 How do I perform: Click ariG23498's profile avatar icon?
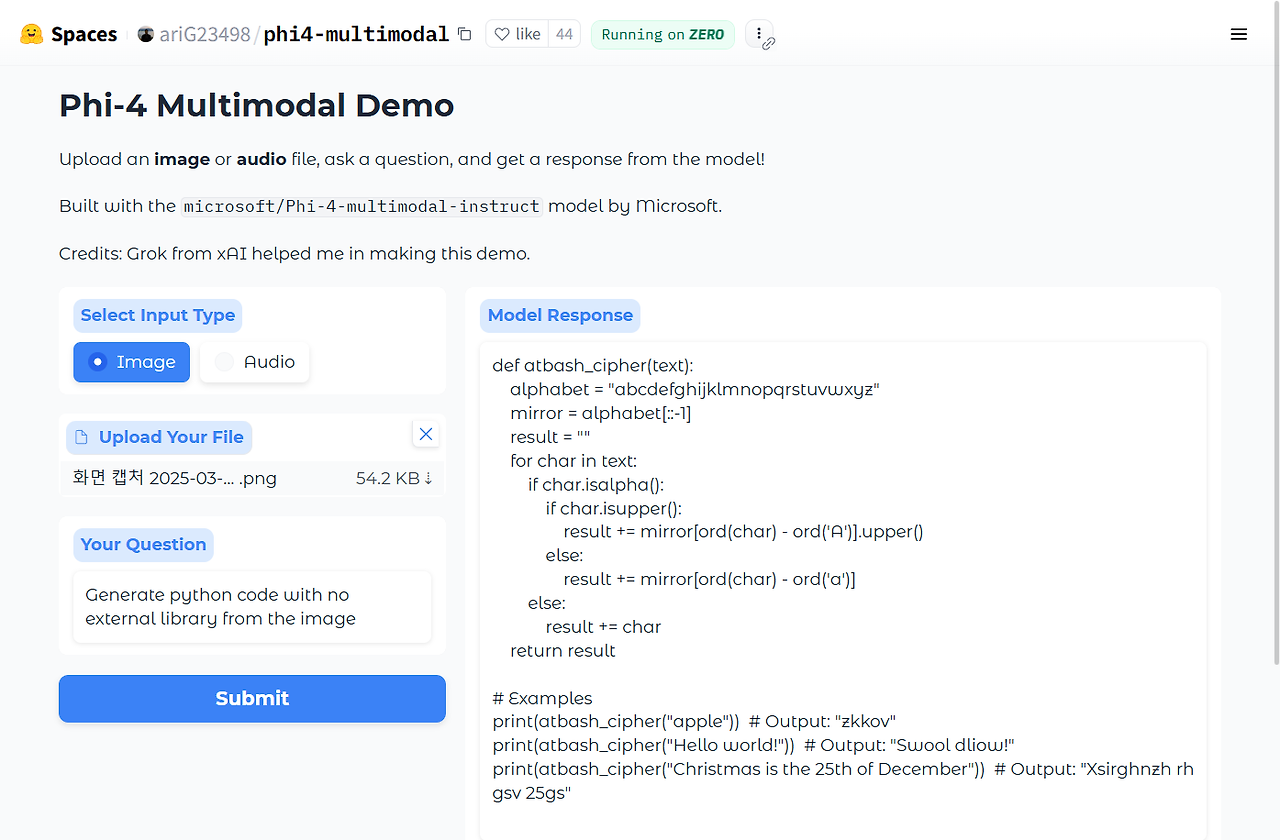pos(146,33)
